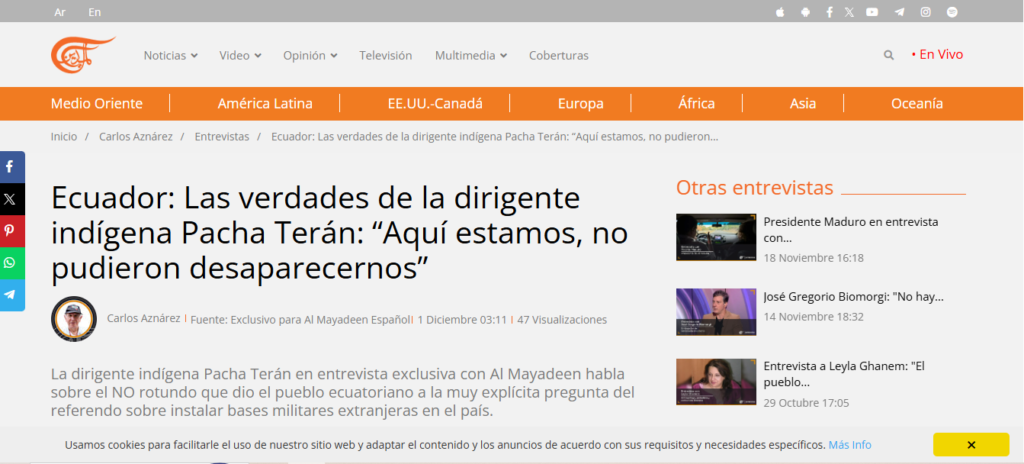The width and height of the screenshot is (1024, 464).
Task: Click the Más Info cookies link
Action: [849, 445]
